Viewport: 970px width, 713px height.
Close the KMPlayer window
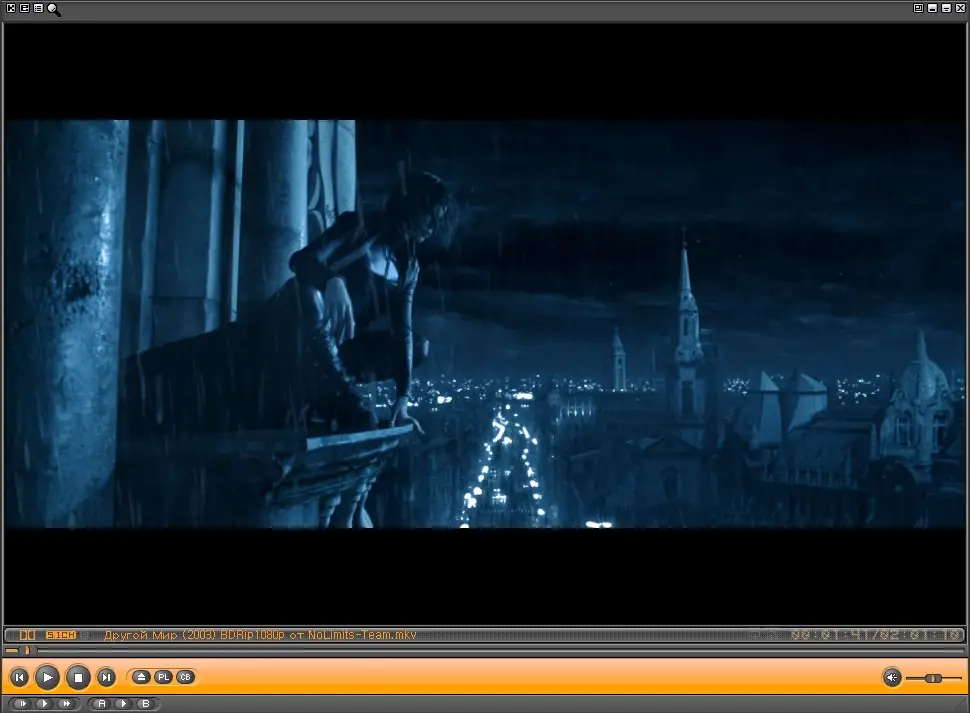pos(960,8)
